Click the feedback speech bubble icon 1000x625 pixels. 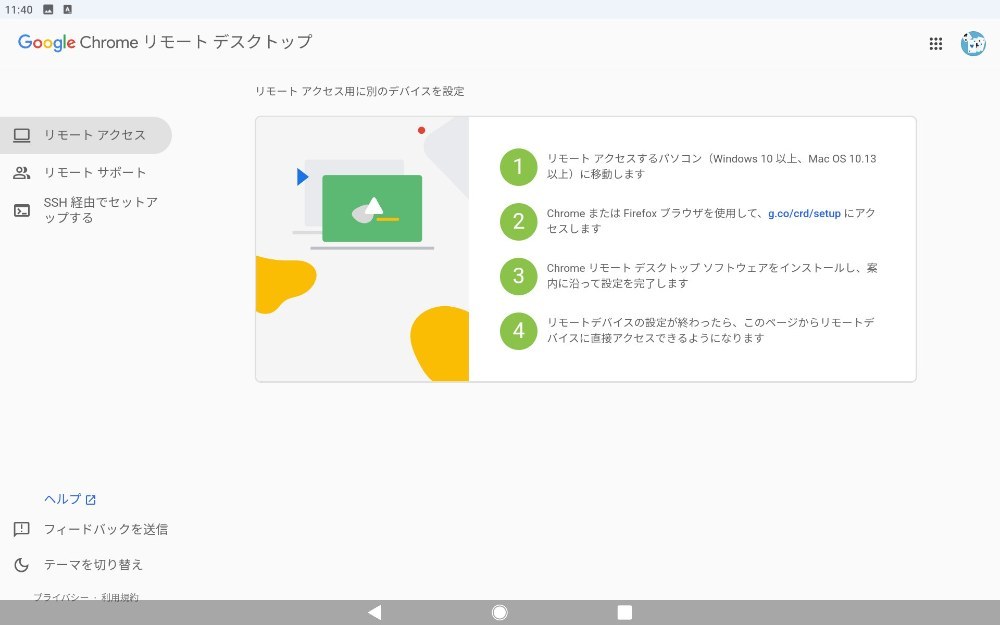pyautogui.click(x=22, y=529)
